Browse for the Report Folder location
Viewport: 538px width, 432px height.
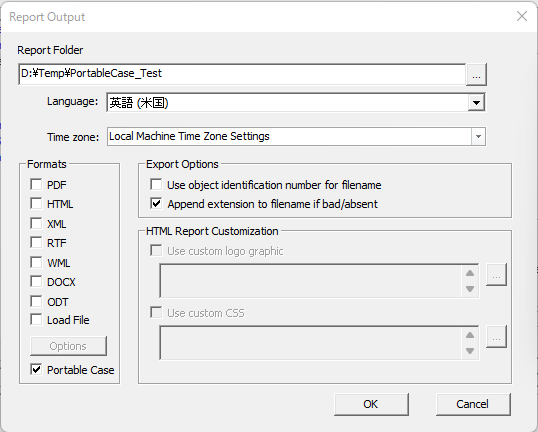476,74
